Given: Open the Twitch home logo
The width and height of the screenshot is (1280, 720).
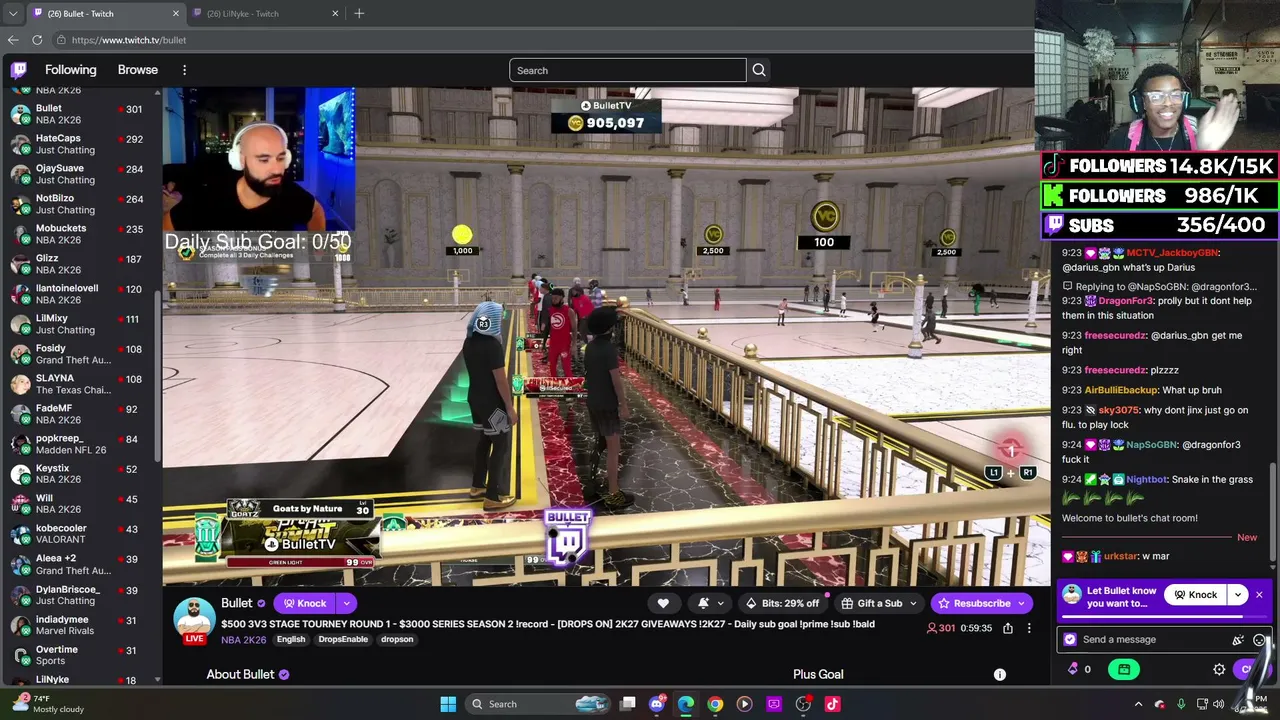Looking at the screenshot, I should click(19, 70).
